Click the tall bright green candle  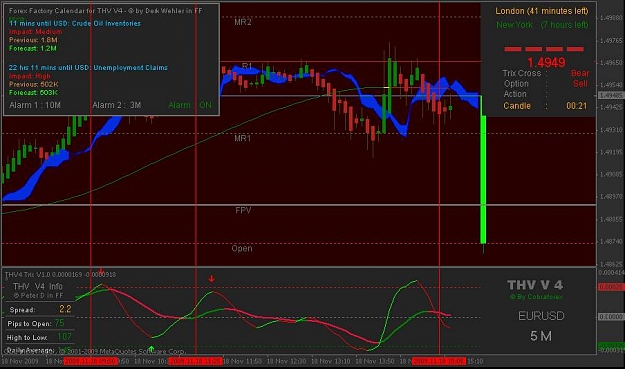pos(483,179)
